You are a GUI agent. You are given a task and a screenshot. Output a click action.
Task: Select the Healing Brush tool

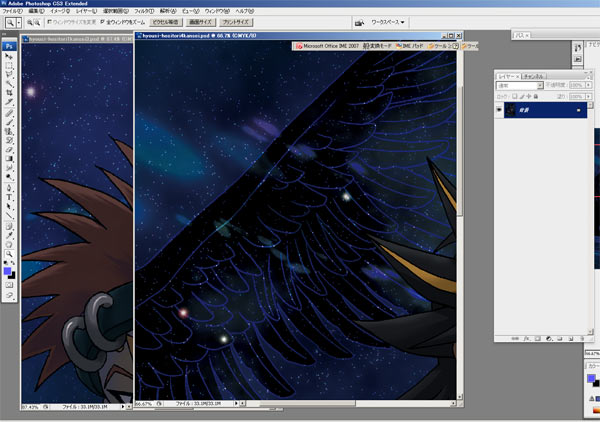click(9, 113)
